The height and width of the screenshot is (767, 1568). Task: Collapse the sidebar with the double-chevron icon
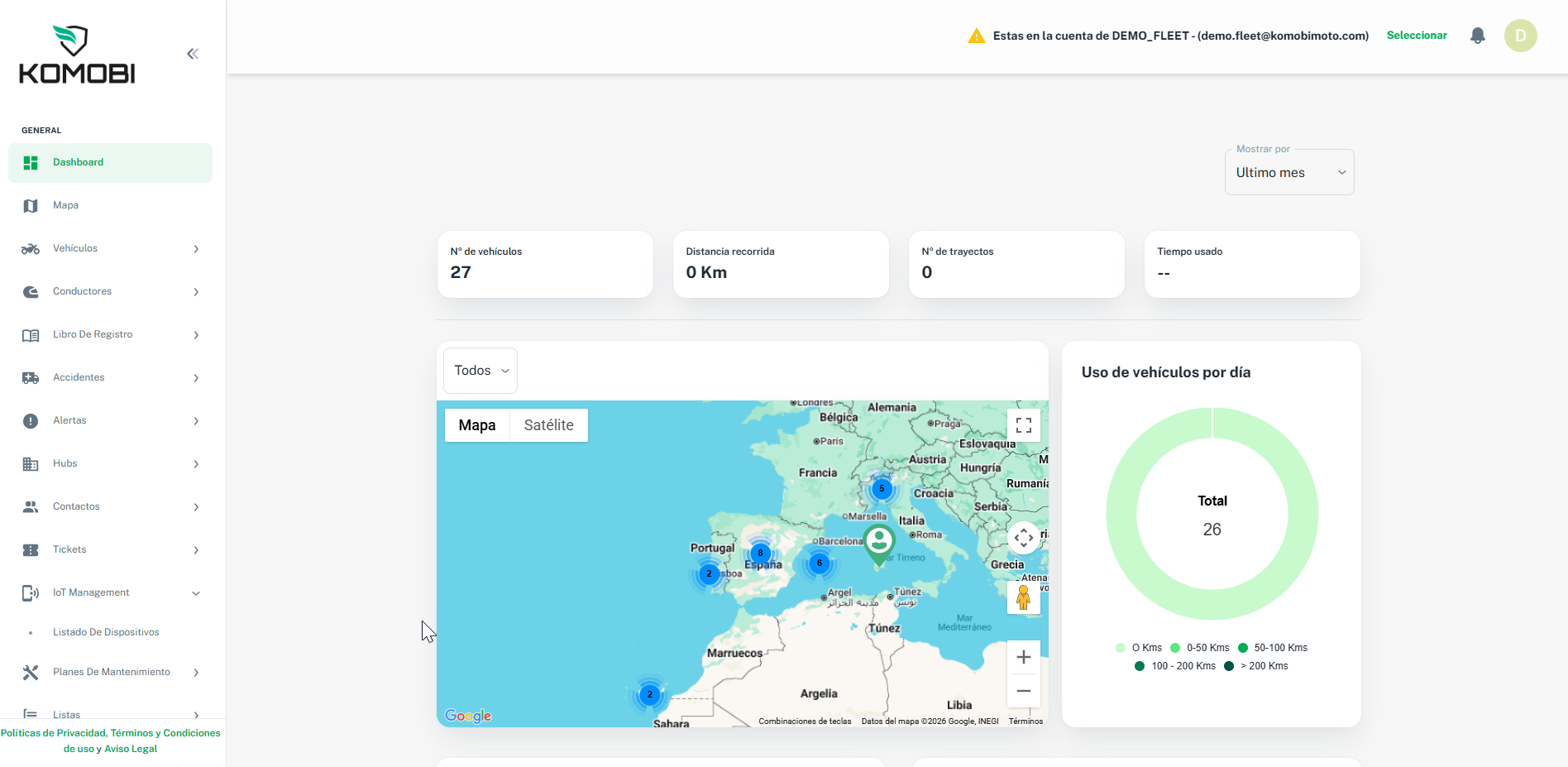193,54
